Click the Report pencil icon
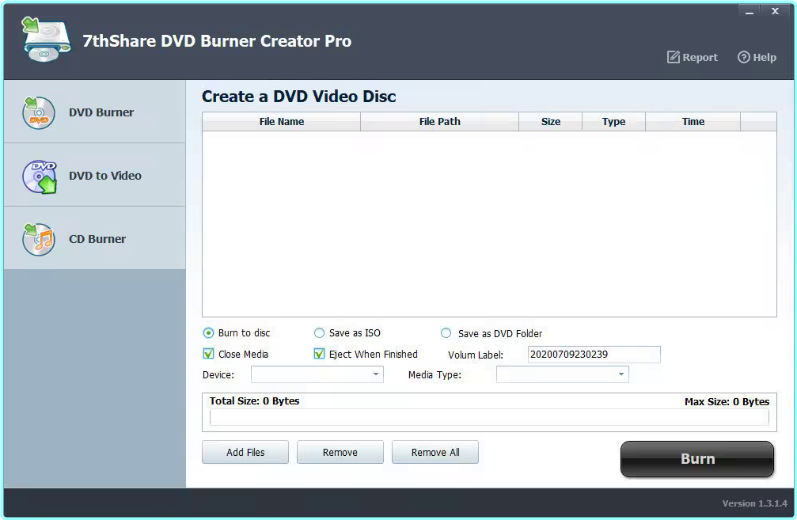 coord(673,57)
